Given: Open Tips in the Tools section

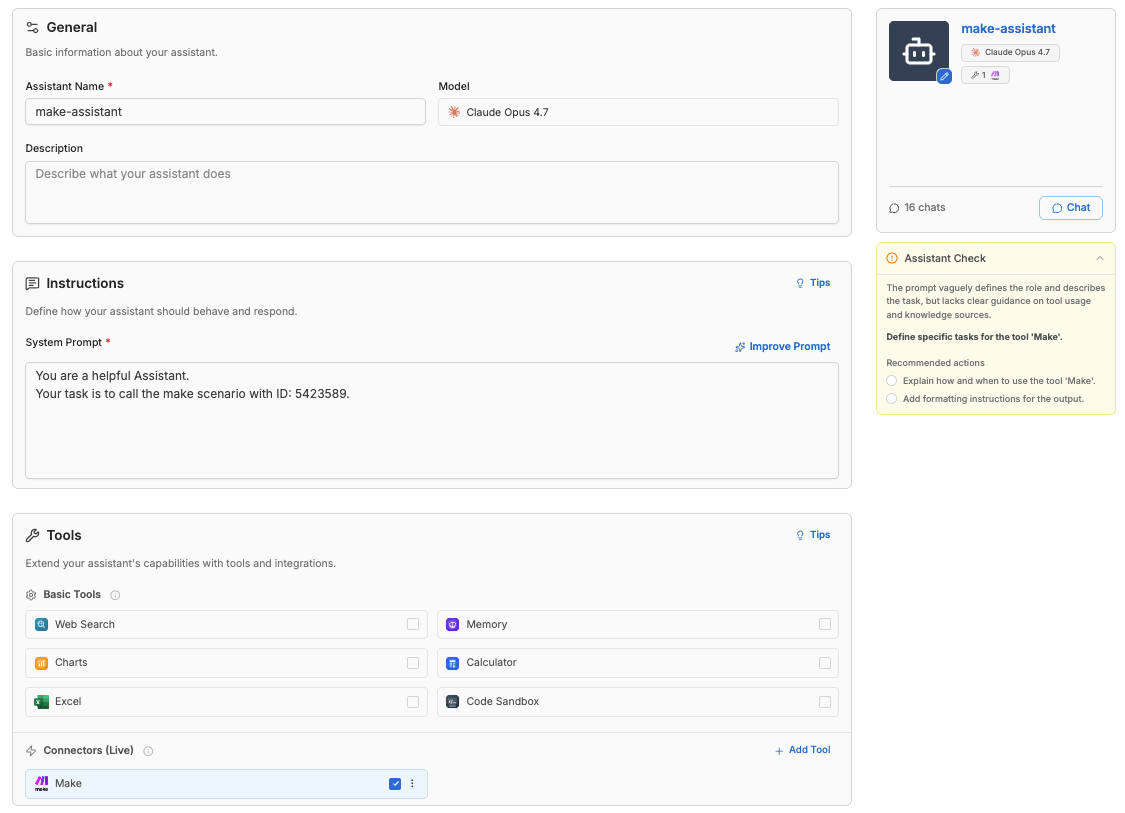Looking at the screenshot, I should coord(813,535).
